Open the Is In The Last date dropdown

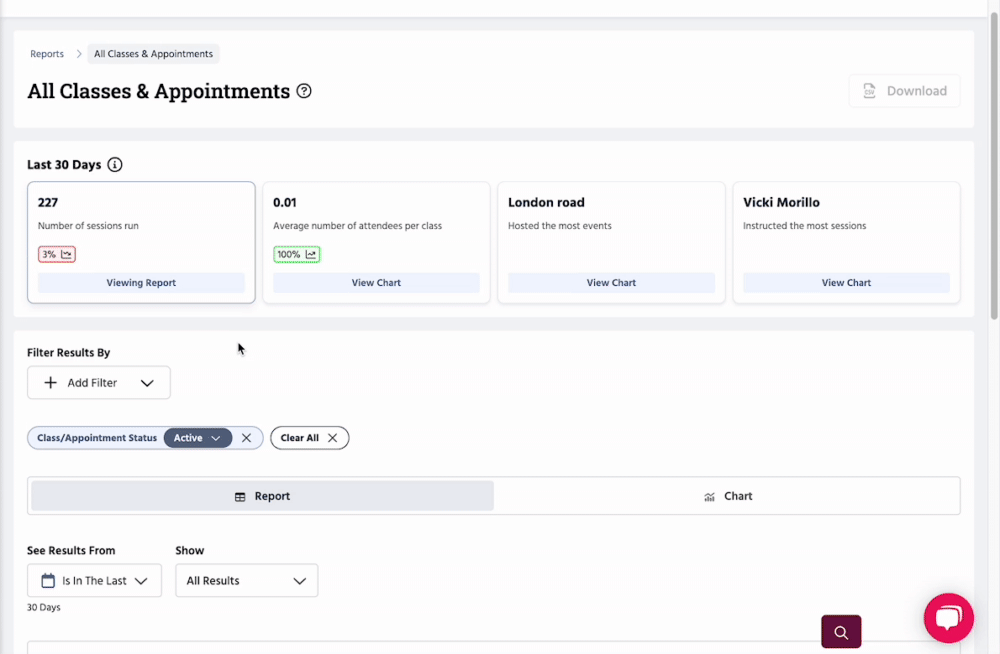[x=94, y=581]
